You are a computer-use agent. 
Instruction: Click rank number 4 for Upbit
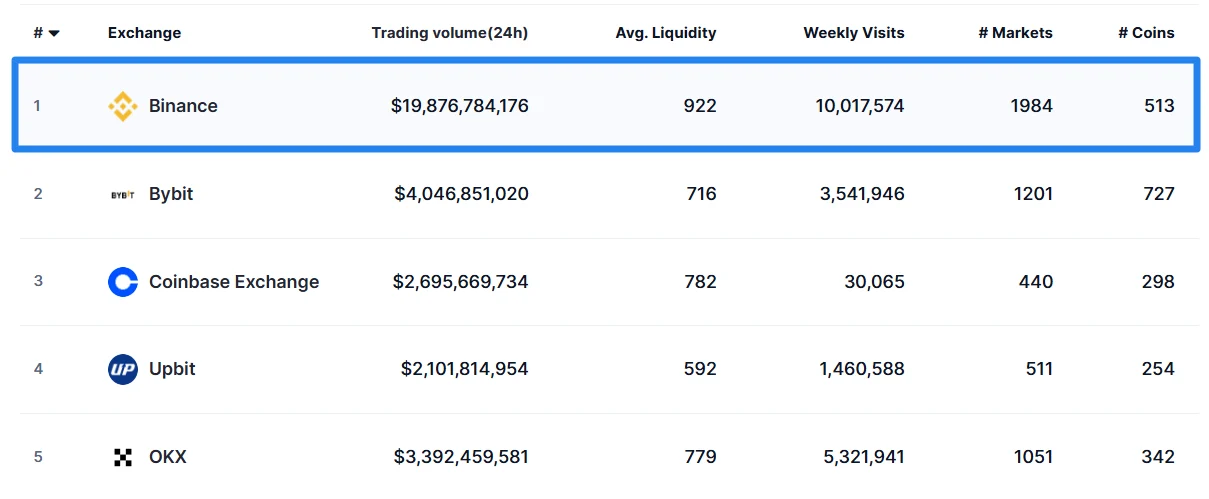tap(38, 369)
